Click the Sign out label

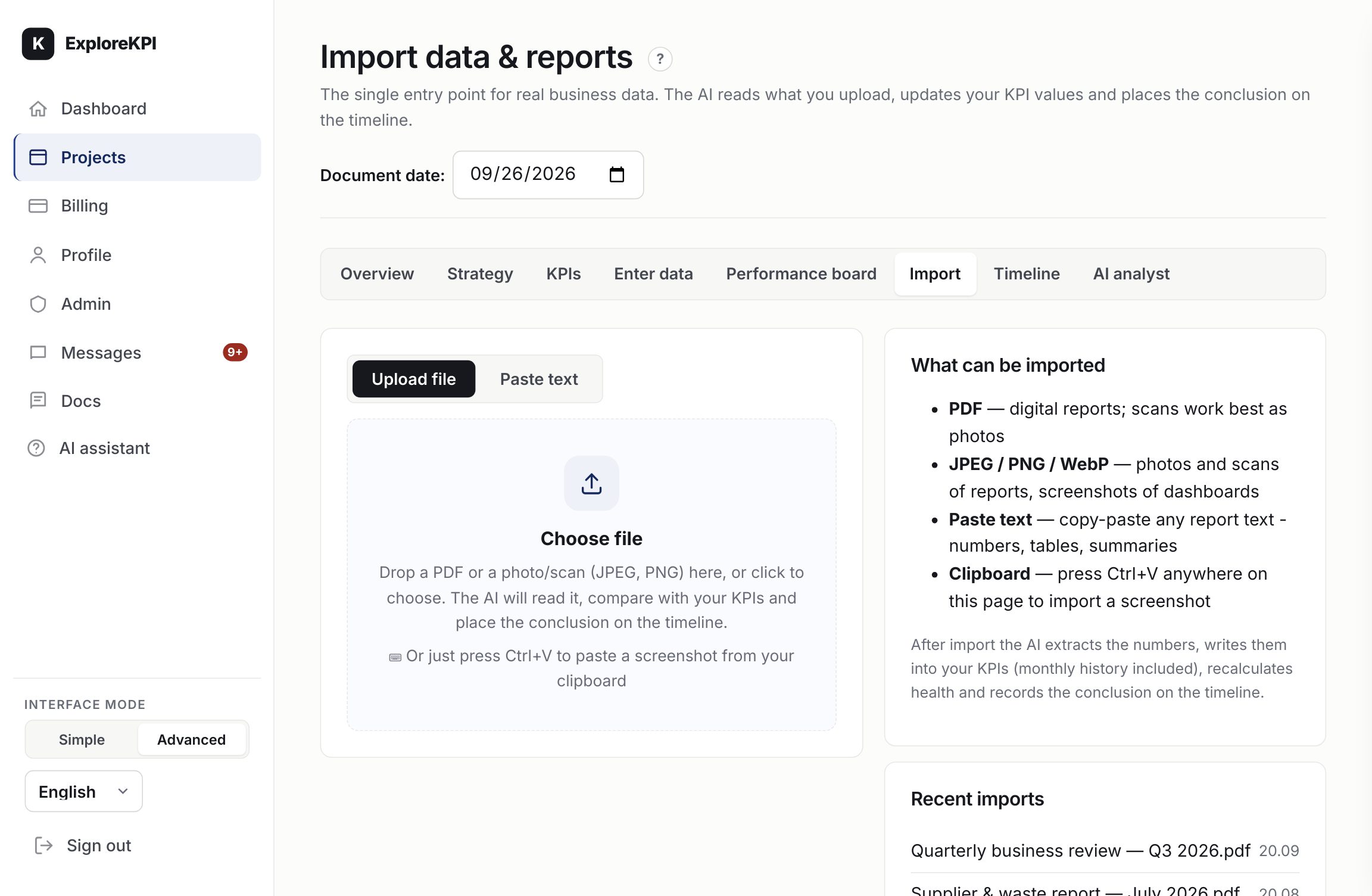click(99, 845)
